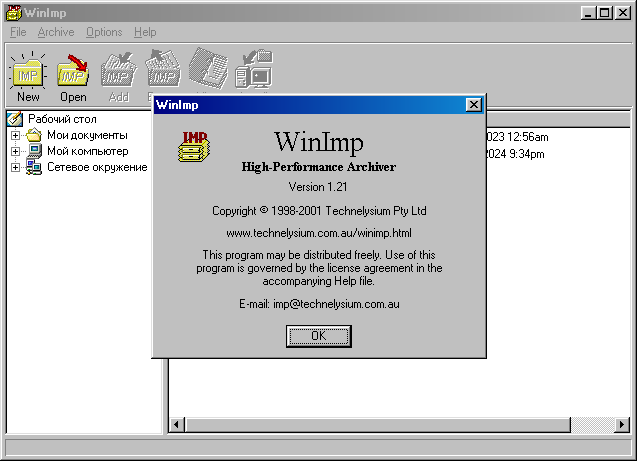Screen dimensions: 637x461
Task: Select Сетевое окружение in the folder tree
Action: tap(97, 167)
